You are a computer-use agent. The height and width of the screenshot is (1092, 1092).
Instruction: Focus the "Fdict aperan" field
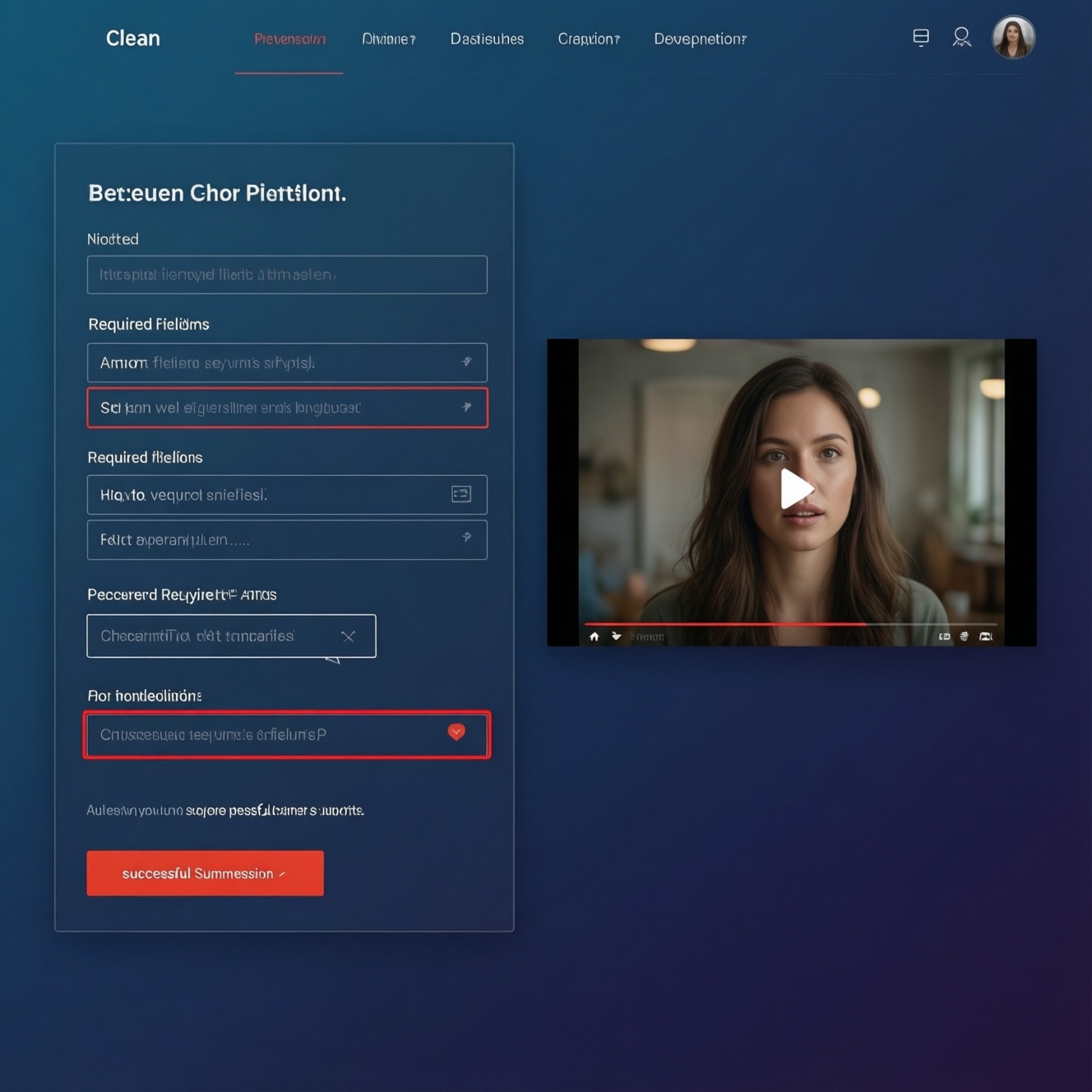coord(287,540)
